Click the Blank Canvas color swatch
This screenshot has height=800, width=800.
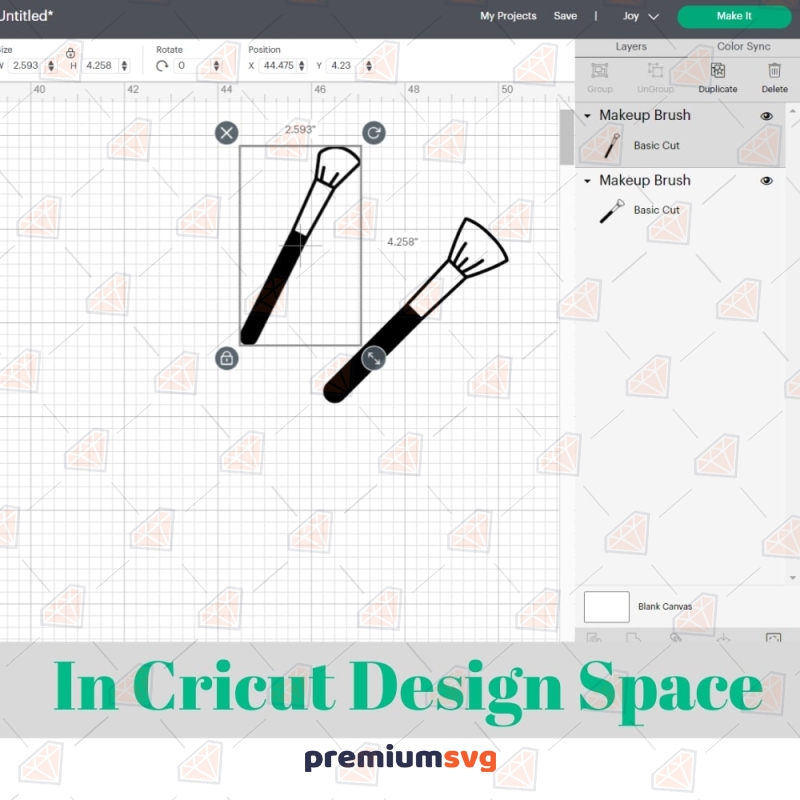pyautogui.click(x=606, y=606)
